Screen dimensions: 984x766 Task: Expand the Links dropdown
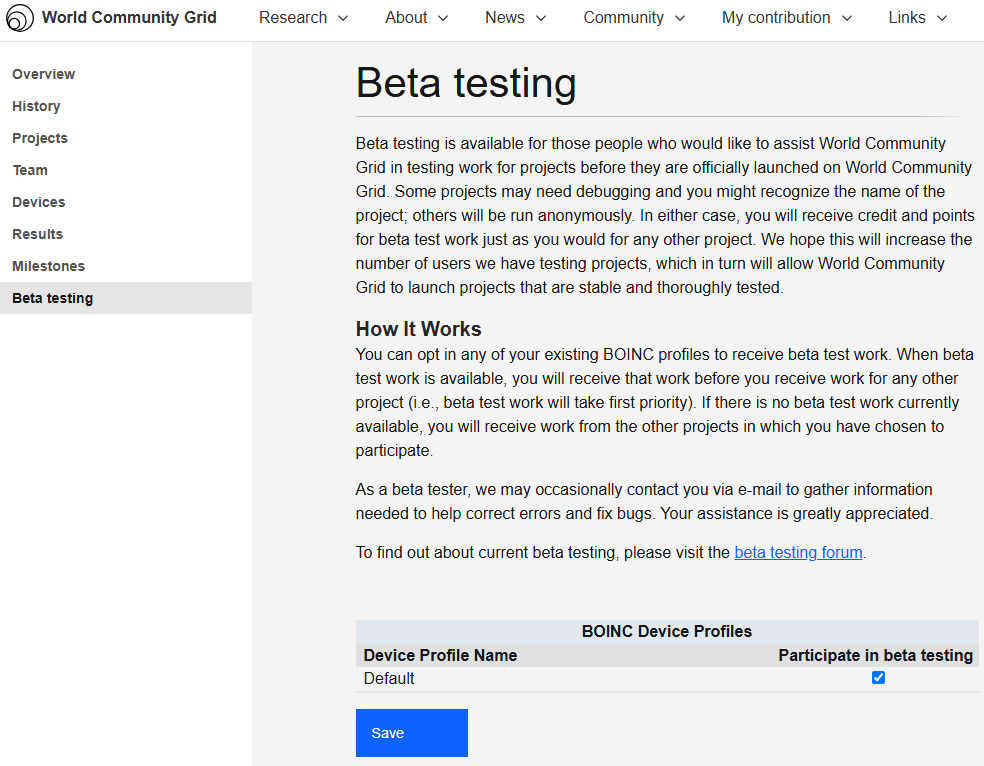point(917,18)
